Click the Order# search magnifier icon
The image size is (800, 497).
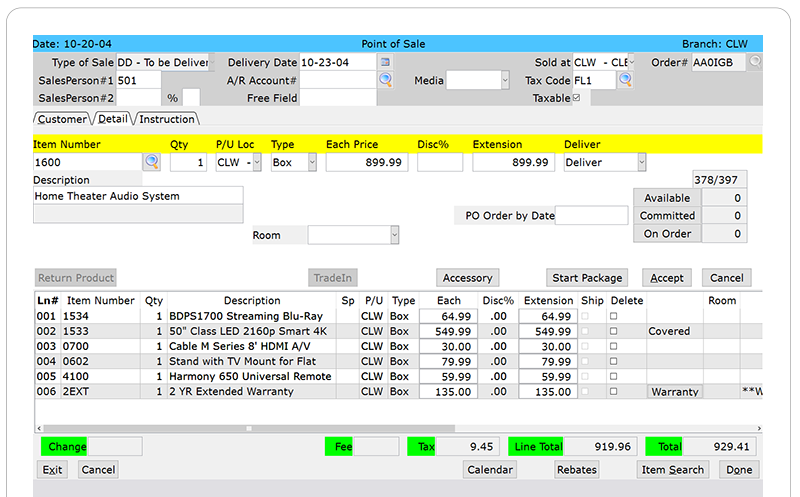(x=755, y=62)
